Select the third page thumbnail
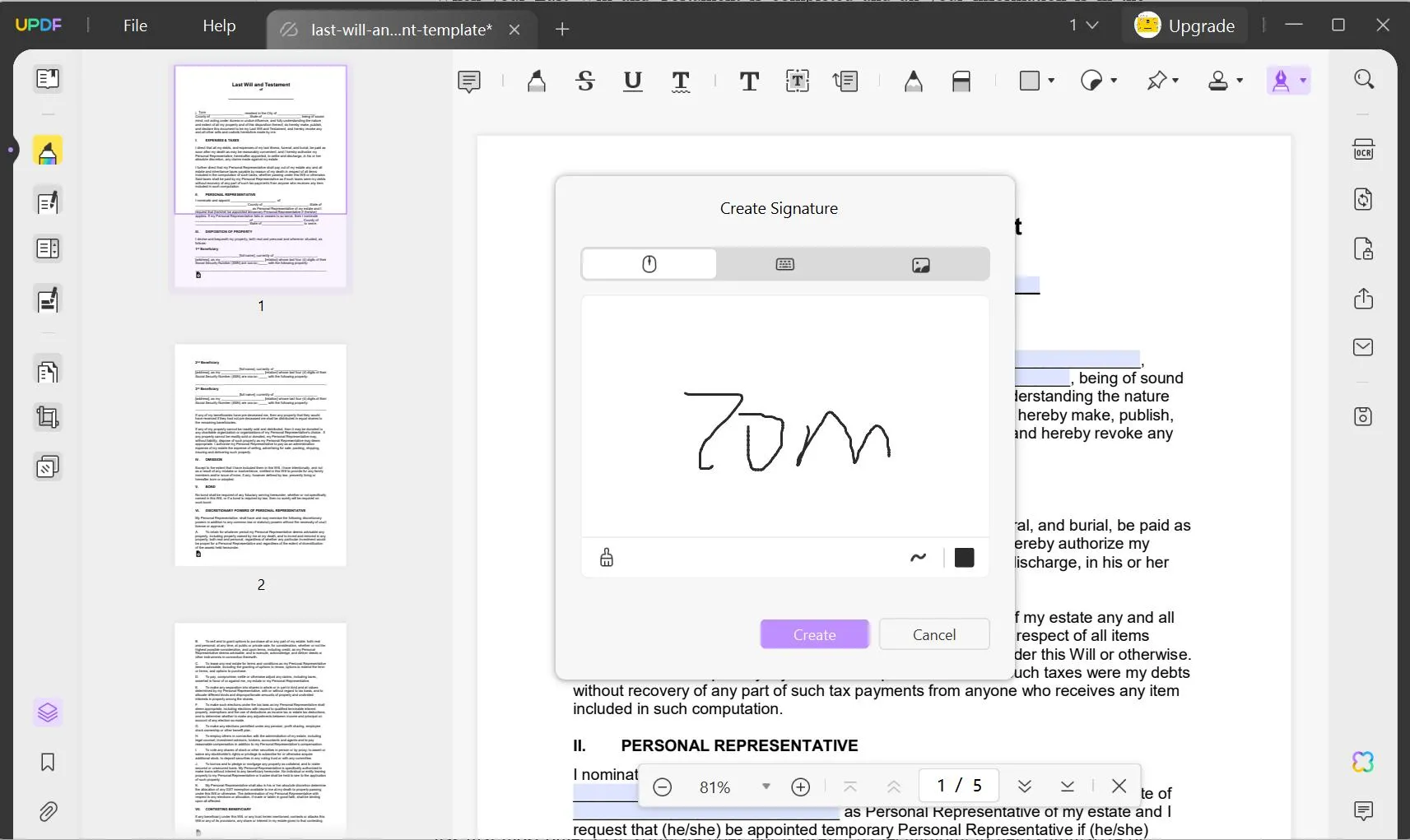This screenshot has width=1410, height=840. click(x=261, y=730)
